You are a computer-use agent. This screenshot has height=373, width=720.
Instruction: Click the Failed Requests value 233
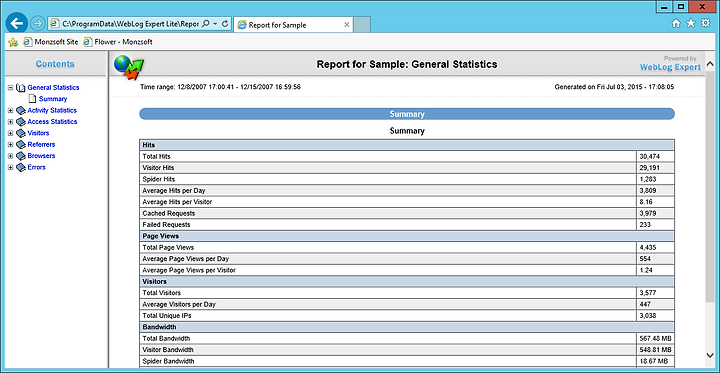[645, 225]
